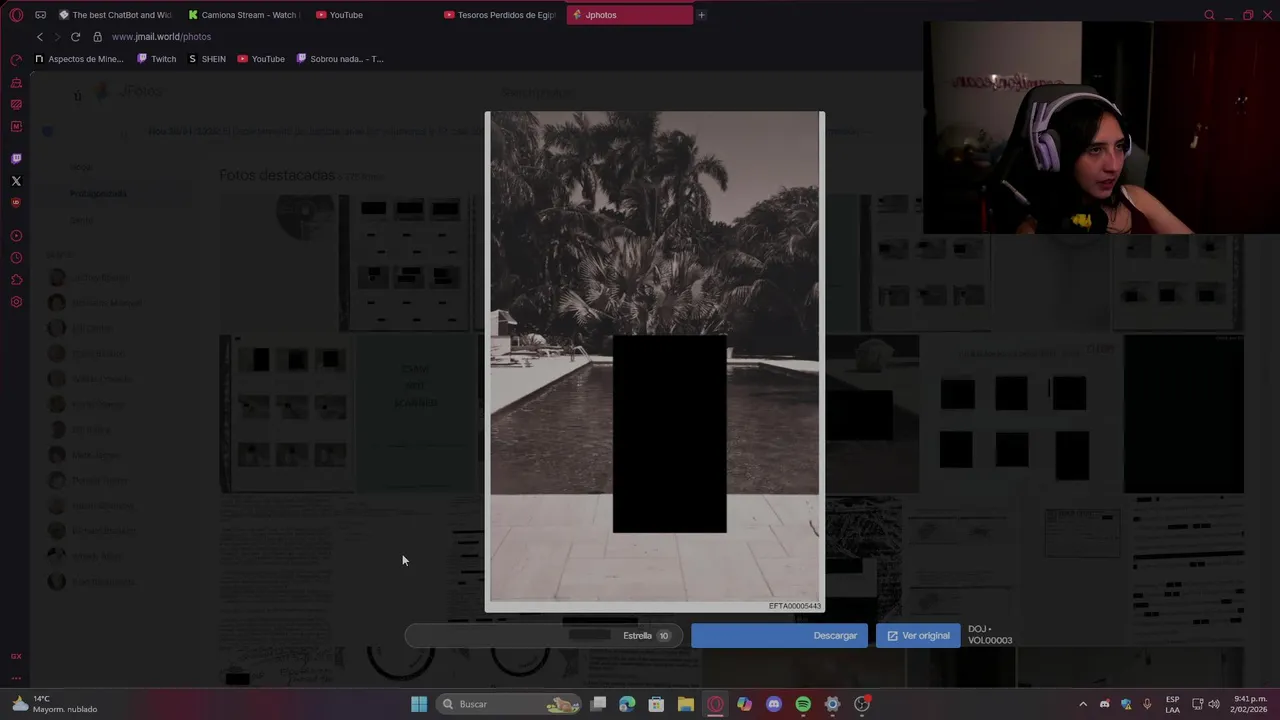Screen dimensions: 1280x720
Task: Switch to Camiona Stream - Watch tab
Action: click(243, 15)
